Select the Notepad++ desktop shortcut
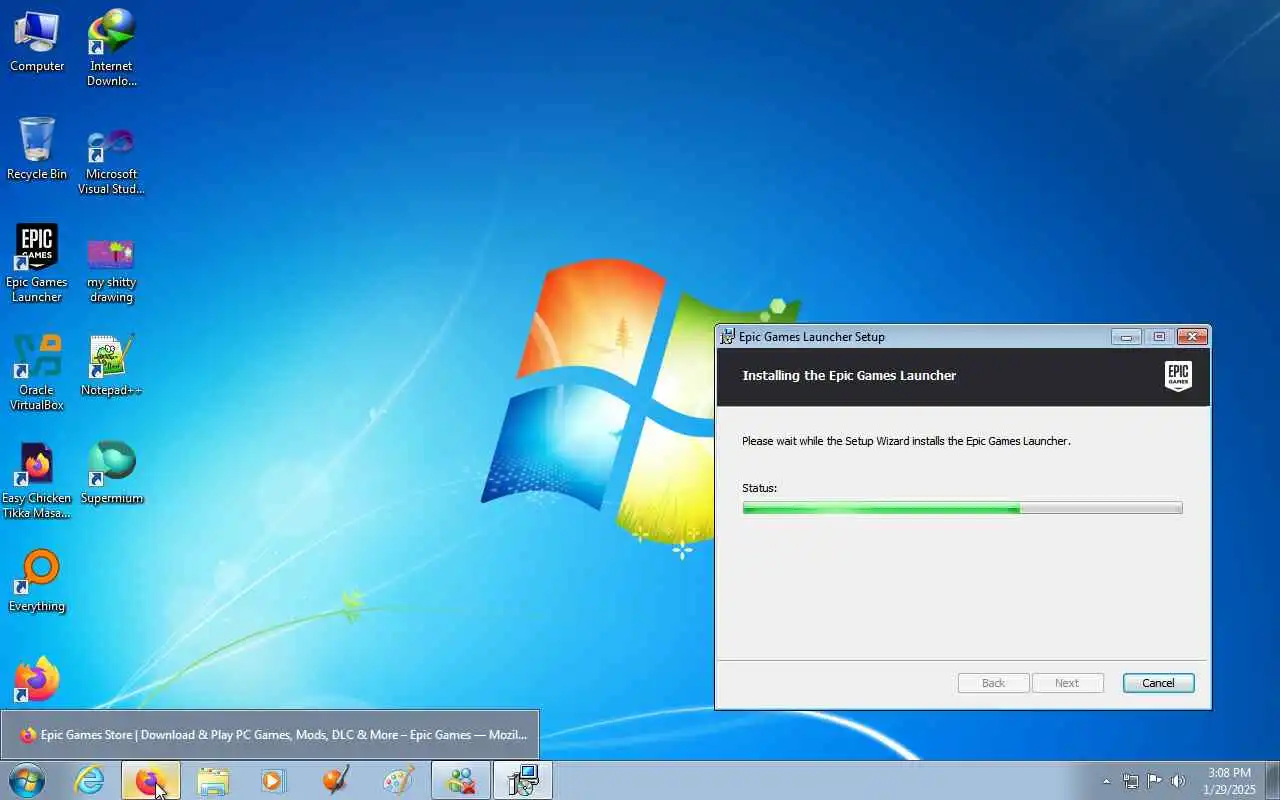The width and height of the screenshot is (1280, 800). point(111,365)
